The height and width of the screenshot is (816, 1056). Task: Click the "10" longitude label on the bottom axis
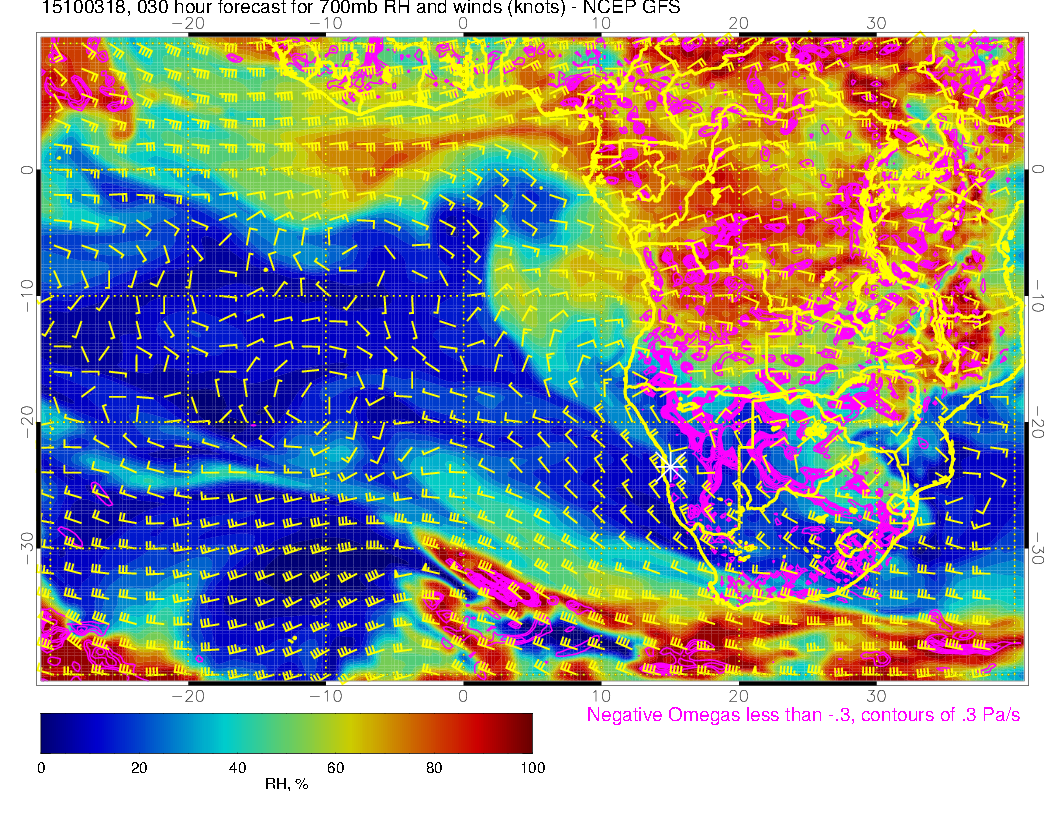click(601, 696)
